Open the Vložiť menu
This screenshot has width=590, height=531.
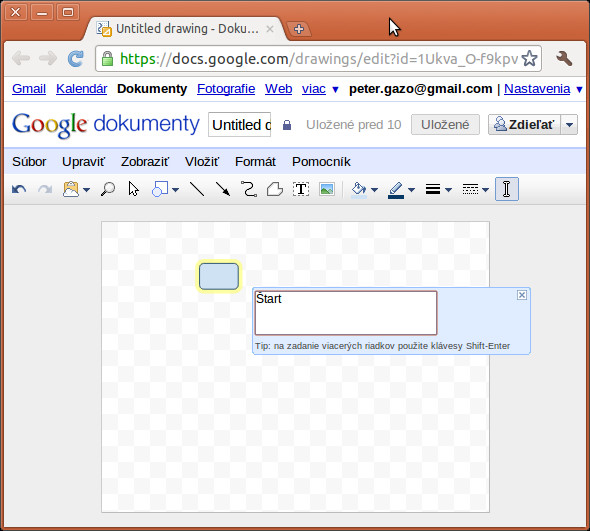202,162
